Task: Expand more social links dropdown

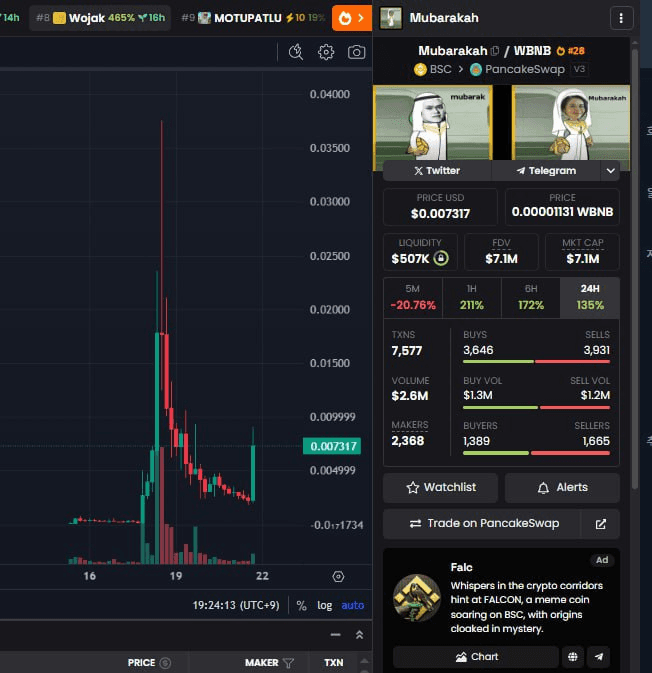Action: [x=610, y=171]
